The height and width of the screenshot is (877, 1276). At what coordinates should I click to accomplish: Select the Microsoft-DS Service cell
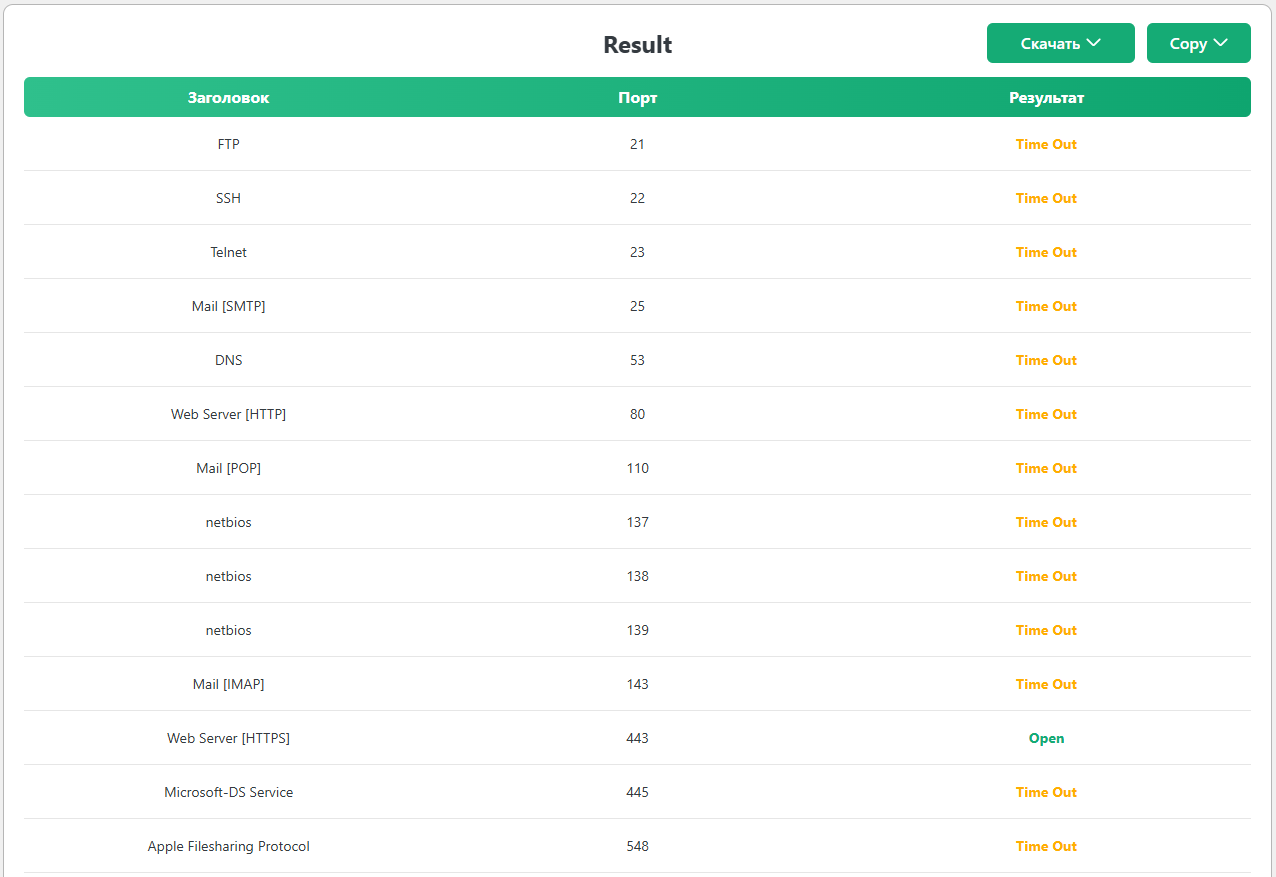pyautogui.click(x=228, y=792)
